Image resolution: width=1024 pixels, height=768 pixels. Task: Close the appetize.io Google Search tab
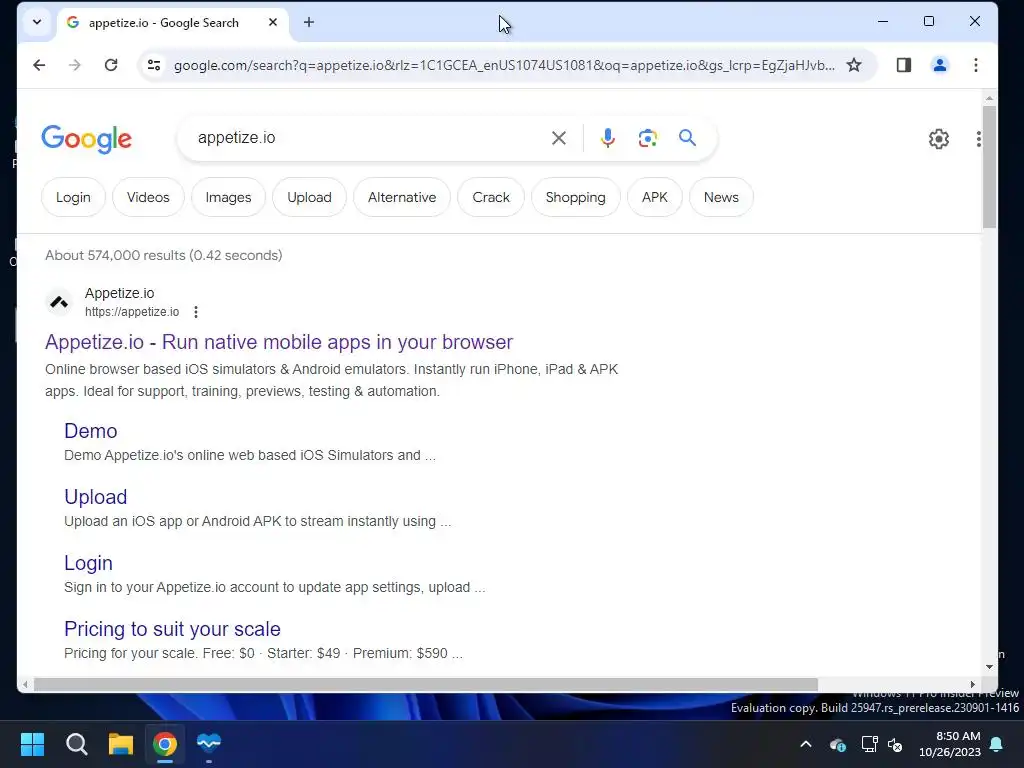click(x=273, y=22)
